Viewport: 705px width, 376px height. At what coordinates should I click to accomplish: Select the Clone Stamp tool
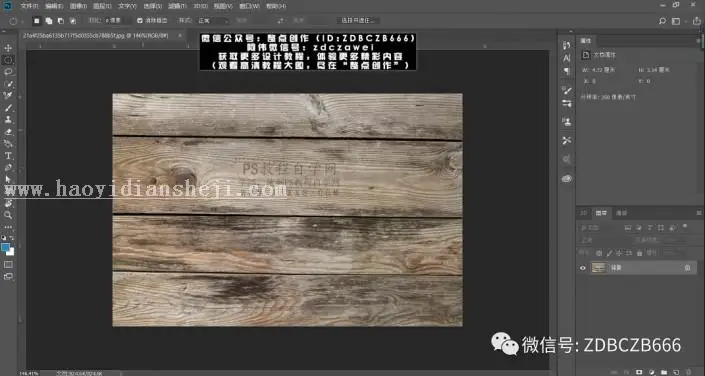(x=8, y=120)
